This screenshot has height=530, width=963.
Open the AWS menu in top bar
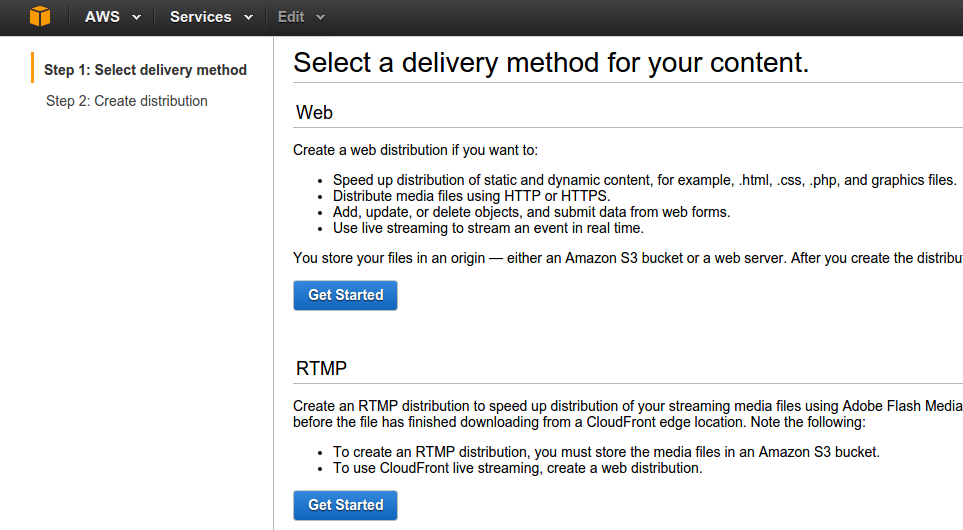(x=102, y=17)
